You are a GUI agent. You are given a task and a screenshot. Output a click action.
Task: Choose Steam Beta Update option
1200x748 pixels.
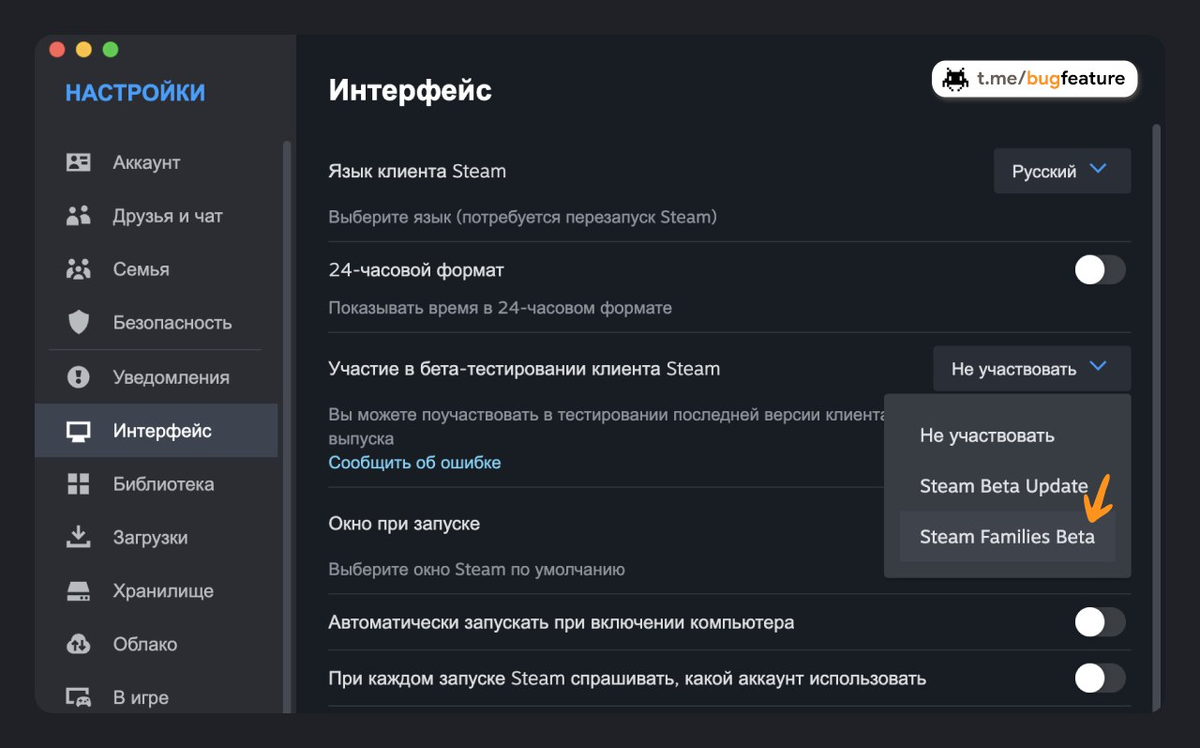click(1007, 486)
